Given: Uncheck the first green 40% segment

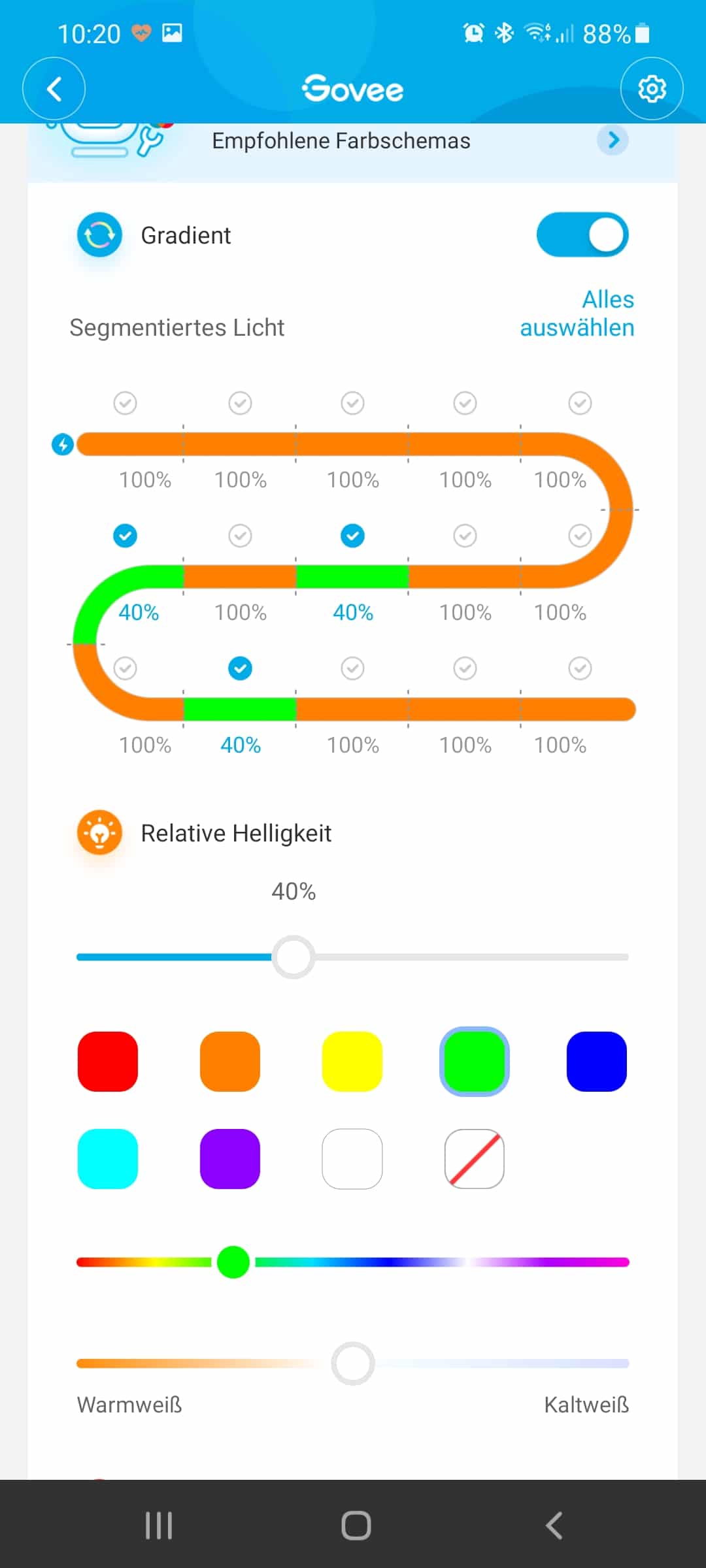Looking at the screenshot, I should [126, 536].
